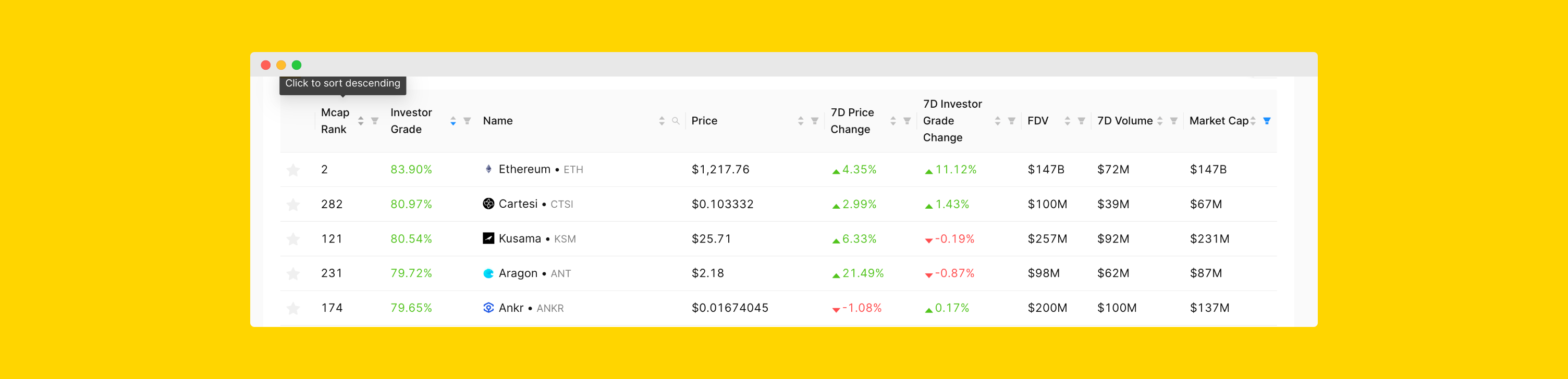The width and height of the screenshot is (1568, 379).
Task: Click the -0.87% grade change value
Action: click(x=954, y=274)
